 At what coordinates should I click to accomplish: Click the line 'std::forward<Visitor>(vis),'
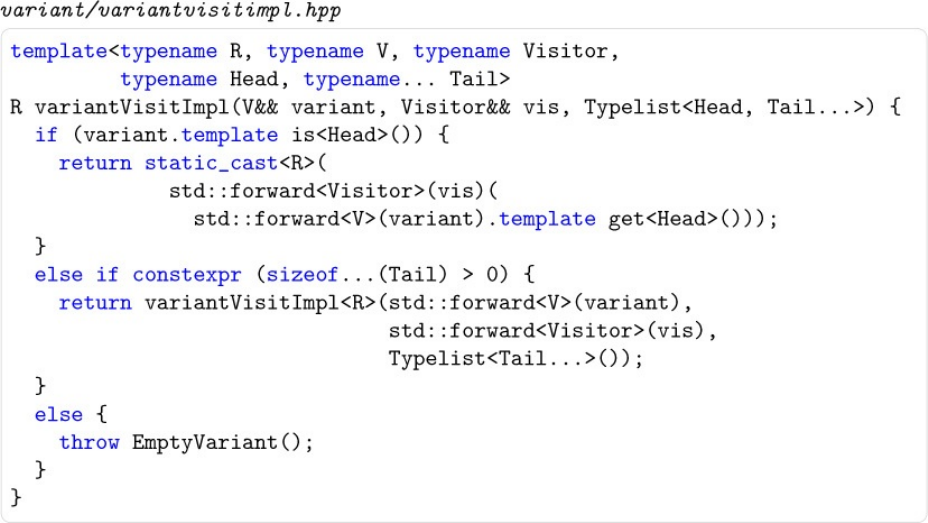point(552,330)
